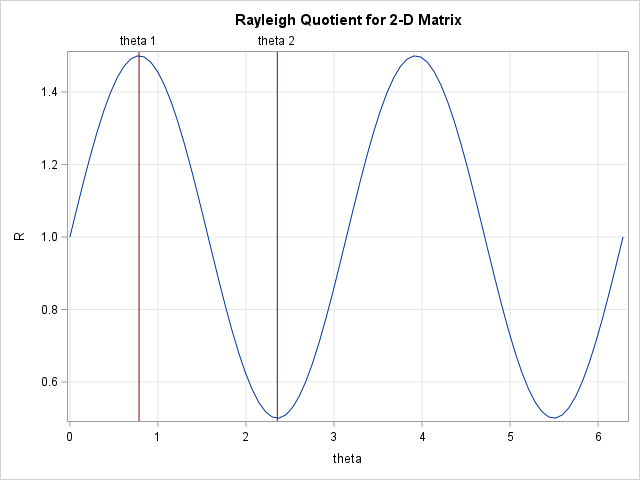Image resolution: width=640 pixels, height=480 pixels.
Task: Click the y-axis label "R"
Action: point(17,237)
